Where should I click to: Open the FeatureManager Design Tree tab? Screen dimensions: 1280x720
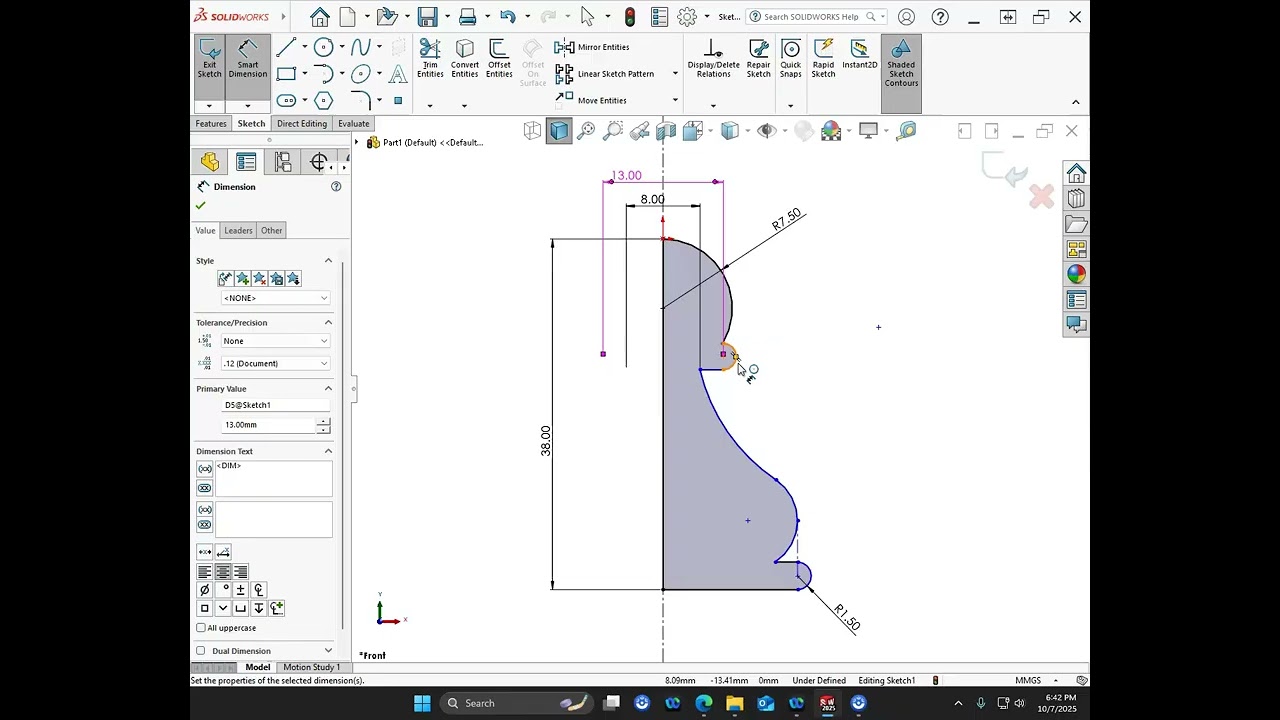click(209, 162)
